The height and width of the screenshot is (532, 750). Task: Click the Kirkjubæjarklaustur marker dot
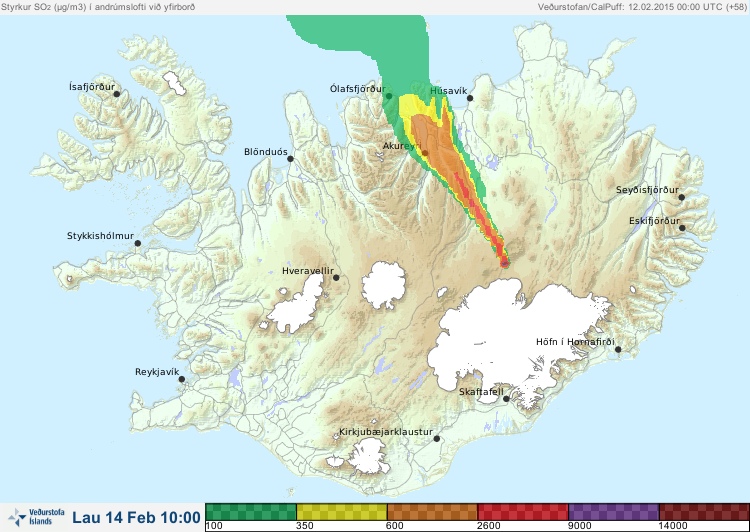[436, 439]
